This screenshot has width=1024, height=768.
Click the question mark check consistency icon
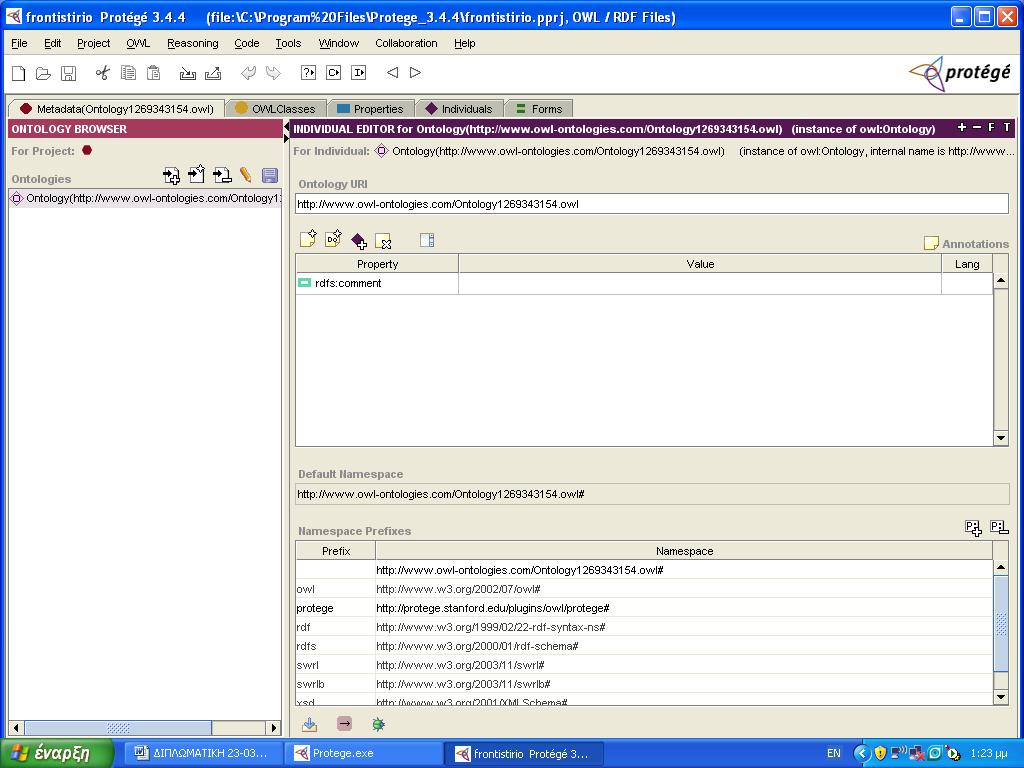click(x=308, y=72)
